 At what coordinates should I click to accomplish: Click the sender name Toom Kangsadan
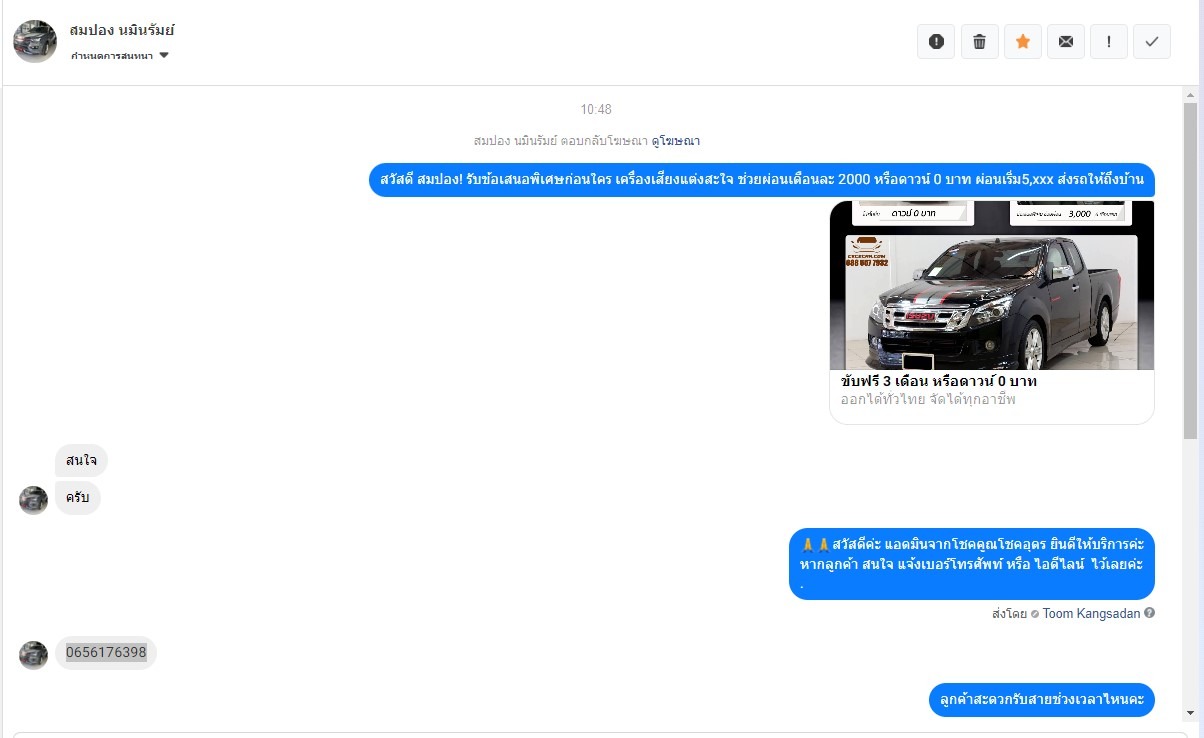point(1091,613)
